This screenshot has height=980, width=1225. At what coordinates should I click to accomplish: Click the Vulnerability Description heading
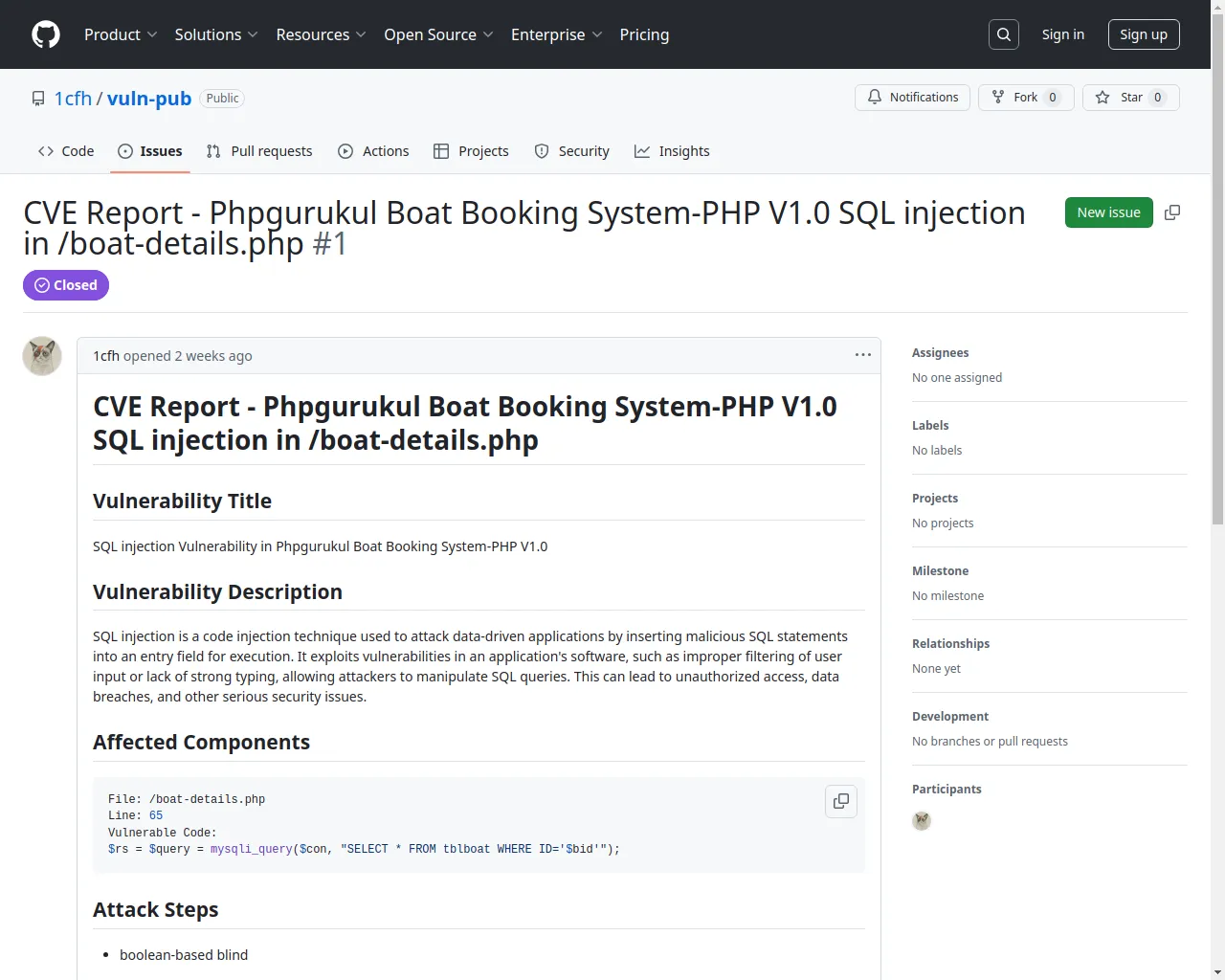217,591
